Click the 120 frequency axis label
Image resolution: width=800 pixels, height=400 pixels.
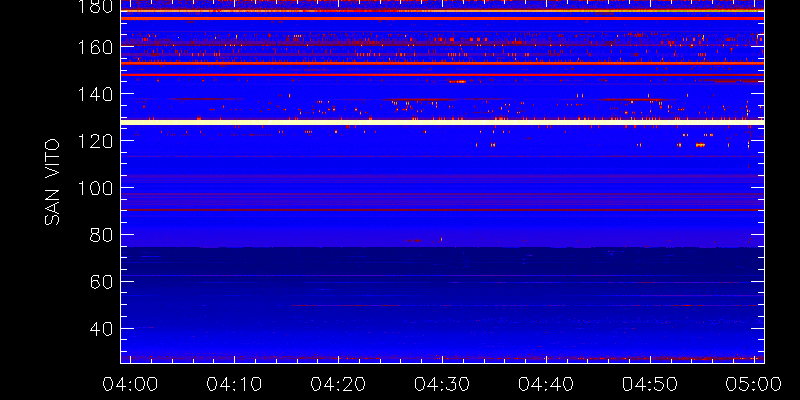[x=95, y=141]
